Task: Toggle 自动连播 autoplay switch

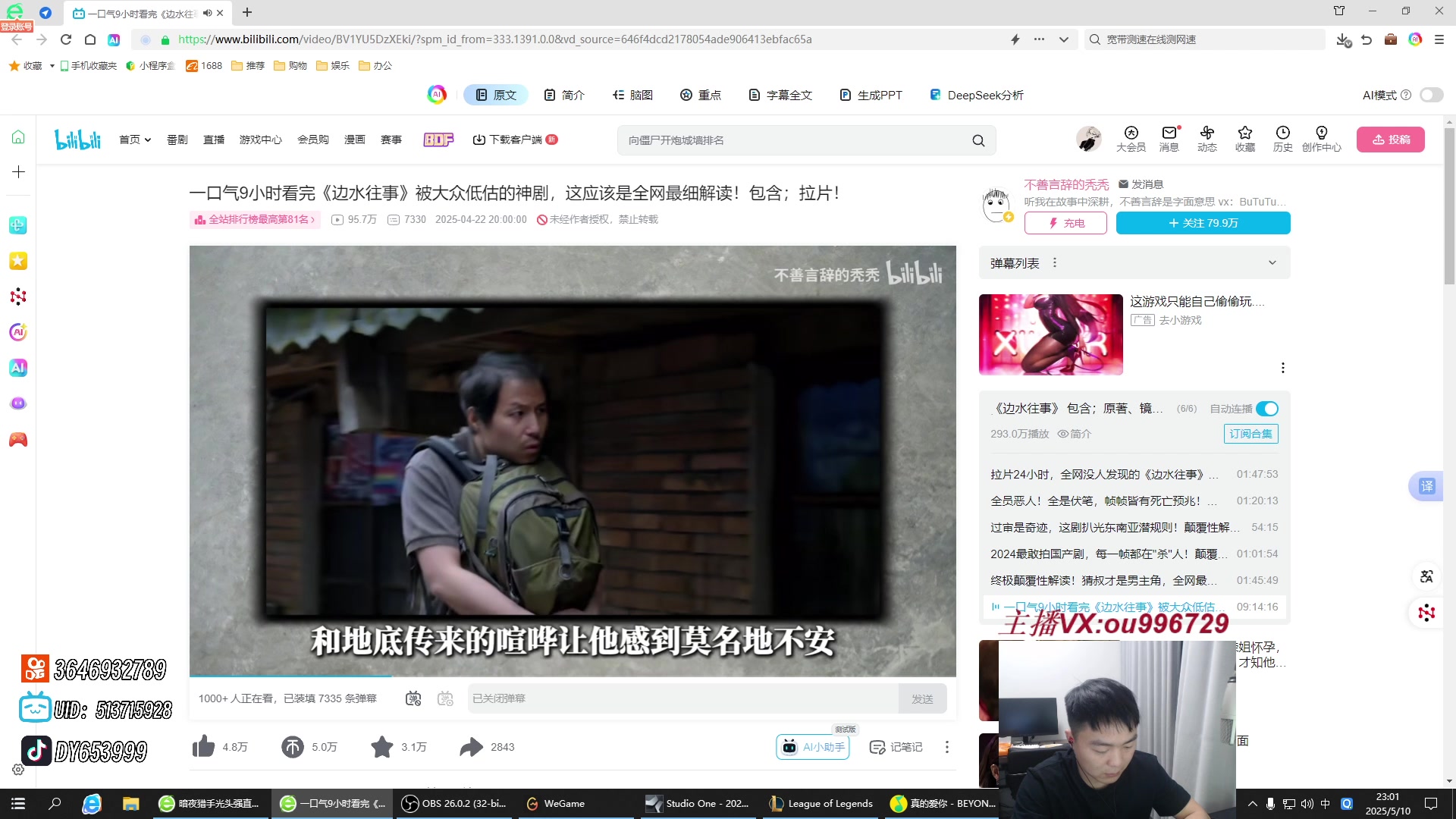Action: coord(1267,409)
